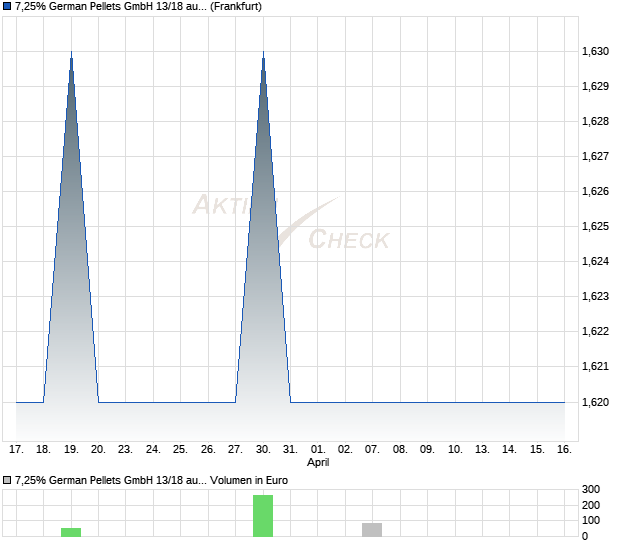The height and width of the screenshot is (546, 620).
Task: Click the '10.' date label
Action: click(455, 450)
